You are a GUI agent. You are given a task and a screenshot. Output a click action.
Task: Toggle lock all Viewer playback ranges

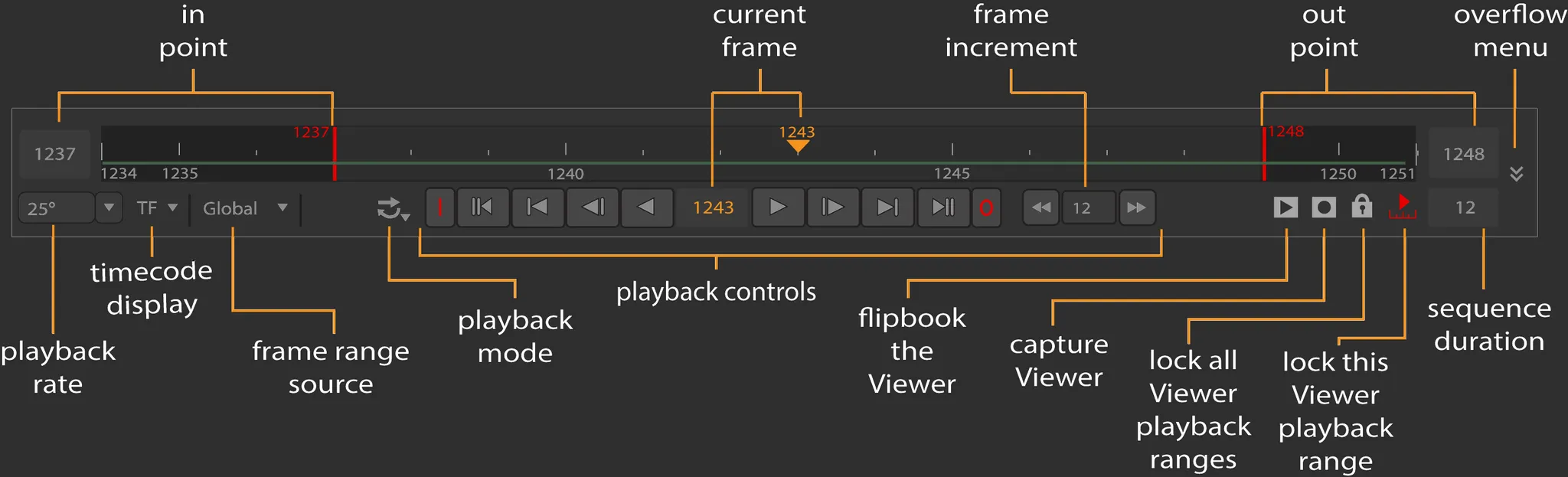pyautogui.click(x=1361, y=207)
